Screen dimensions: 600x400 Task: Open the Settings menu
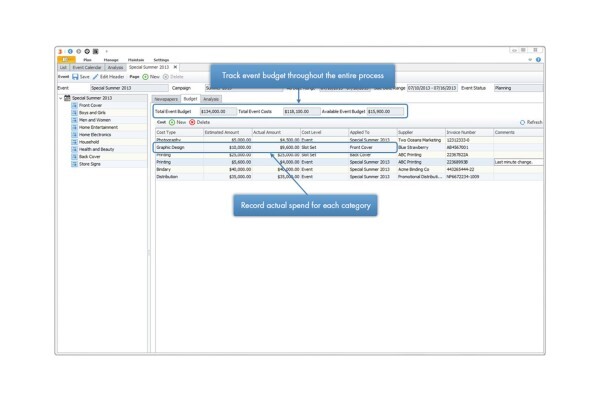click(x=161, y=60)
